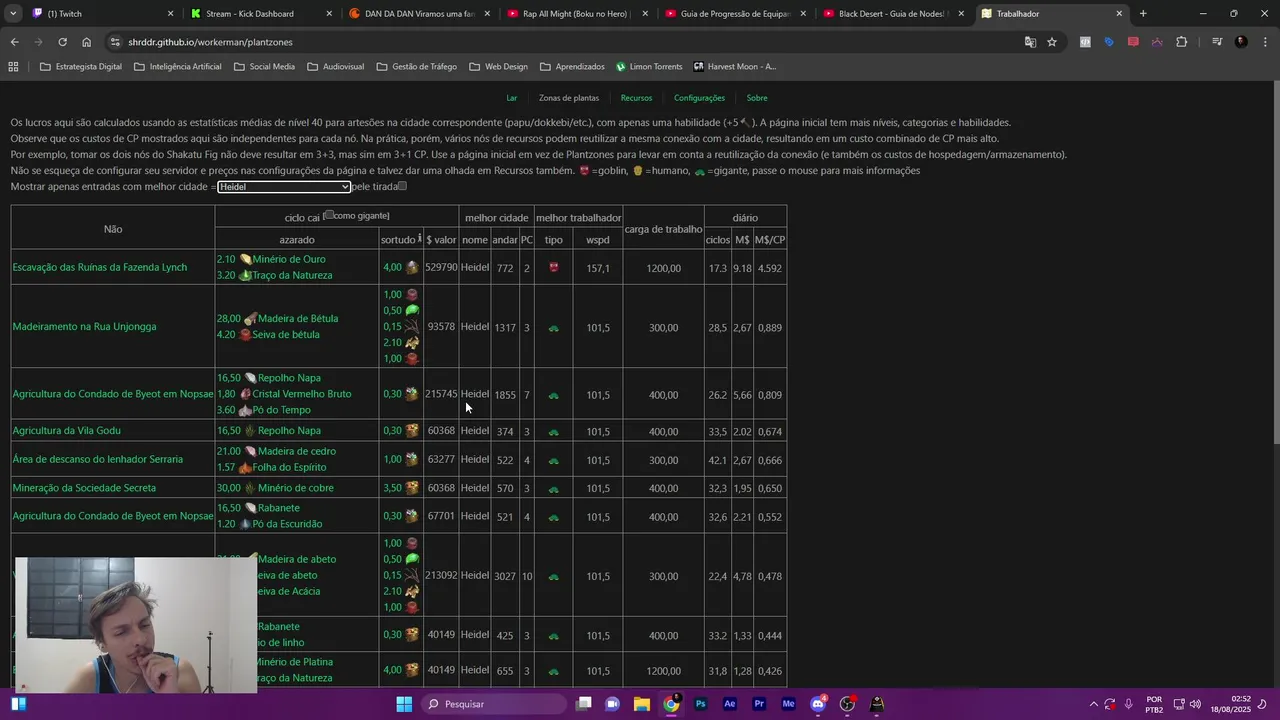Image resolution: width=1280 pixels, height=720 pixels.
Task: Reload the current page
Action: tap(62, 42)
